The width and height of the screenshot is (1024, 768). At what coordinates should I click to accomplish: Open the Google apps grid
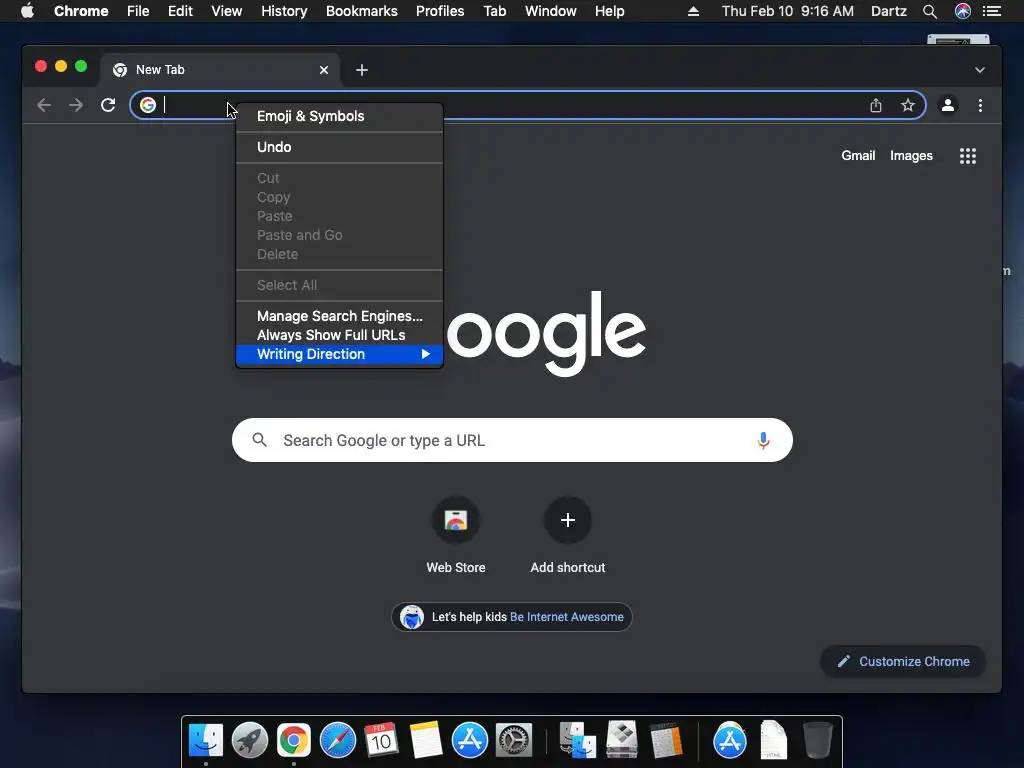tap(968, 156)
